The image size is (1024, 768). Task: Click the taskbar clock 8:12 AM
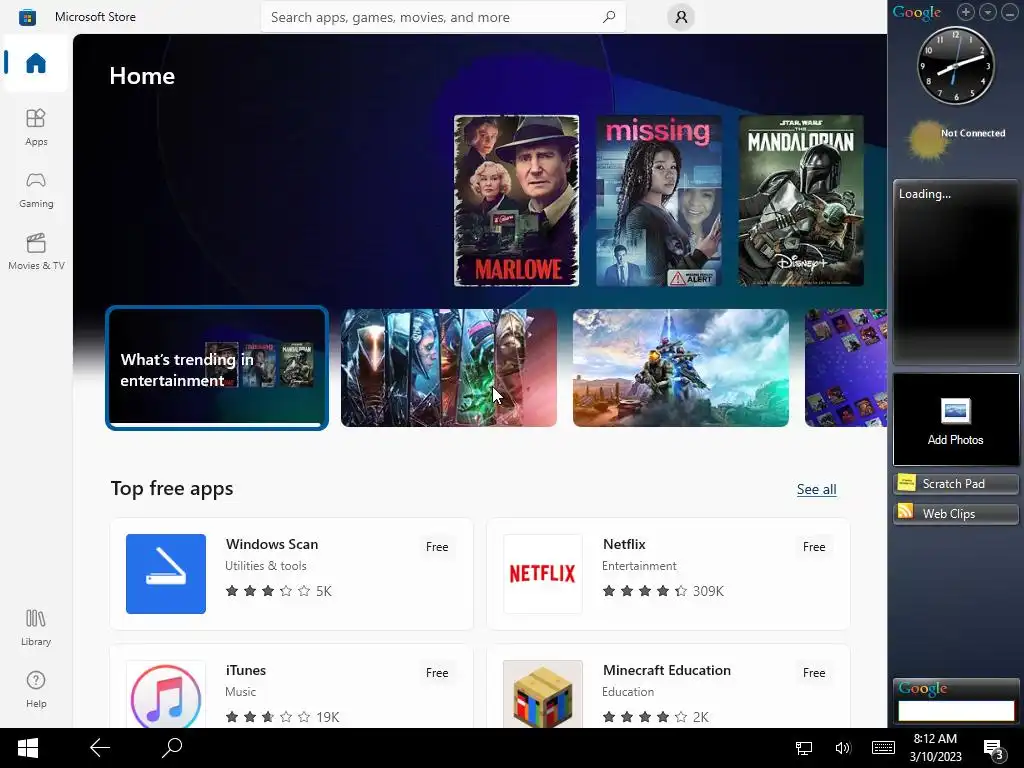point(935,739)
